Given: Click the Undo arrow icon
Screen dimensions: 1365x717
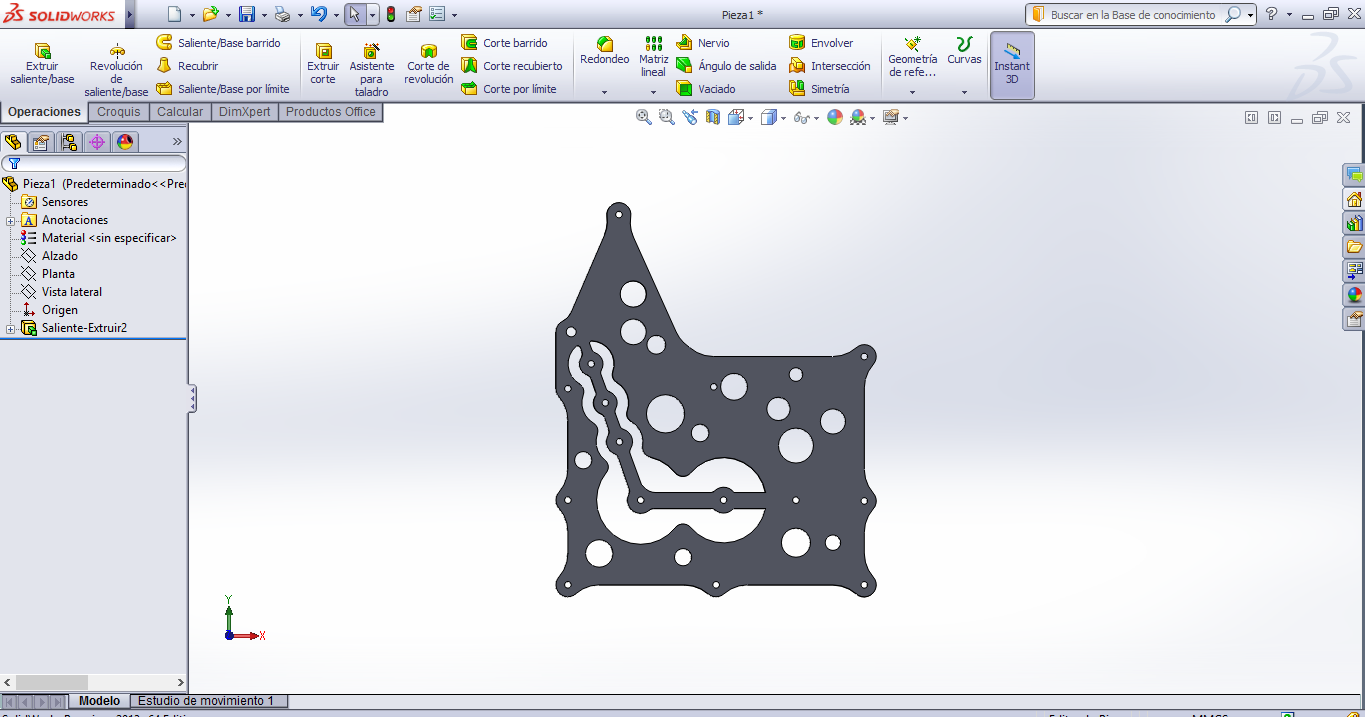Looking at the screenshot, I should 318,14.
